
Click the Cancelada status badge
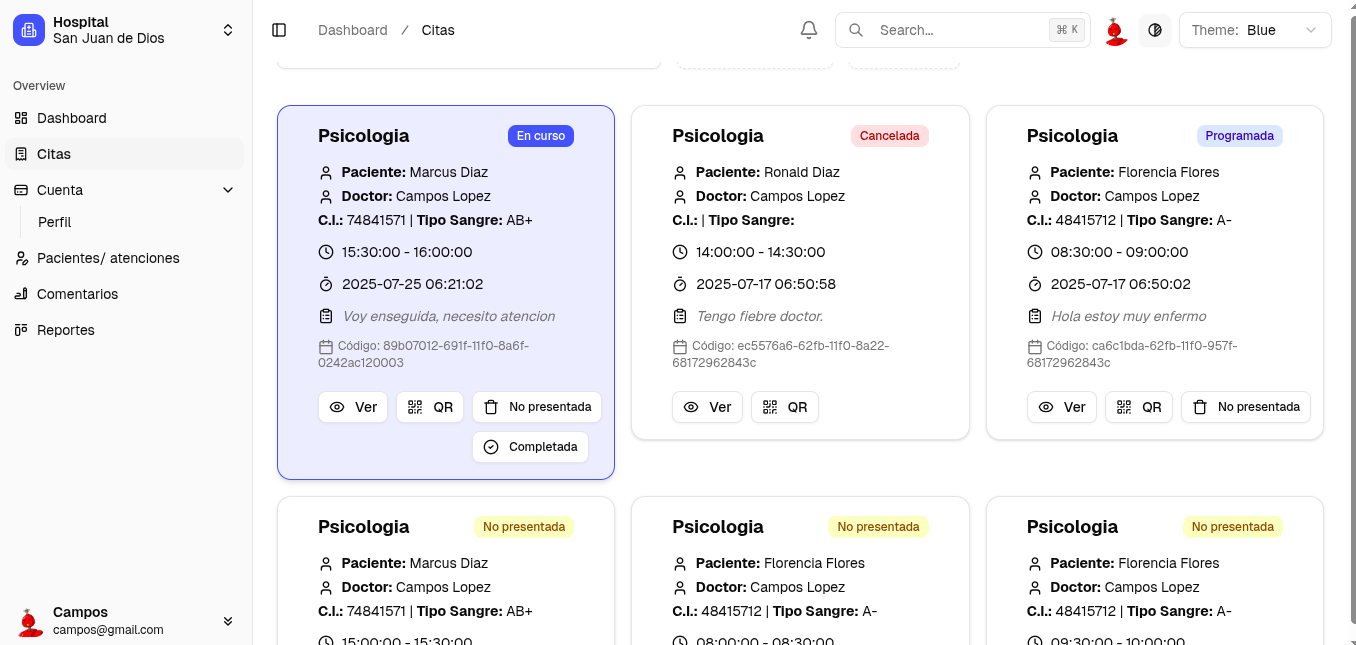coord(890,136)
